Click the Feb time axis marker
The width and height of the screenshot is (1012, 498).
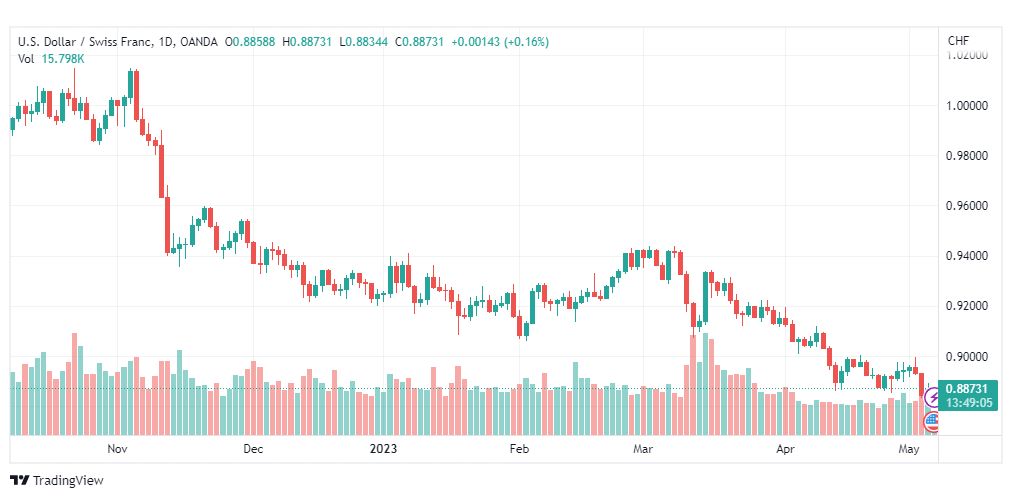click(519, 448)
